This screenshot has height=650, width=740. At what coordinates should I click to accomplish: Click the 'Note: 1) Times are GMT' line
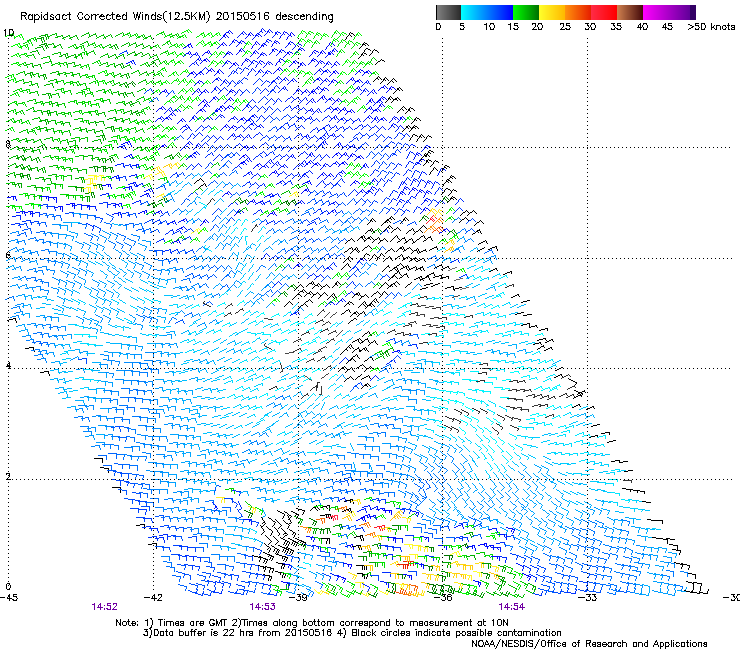(312, 623)
